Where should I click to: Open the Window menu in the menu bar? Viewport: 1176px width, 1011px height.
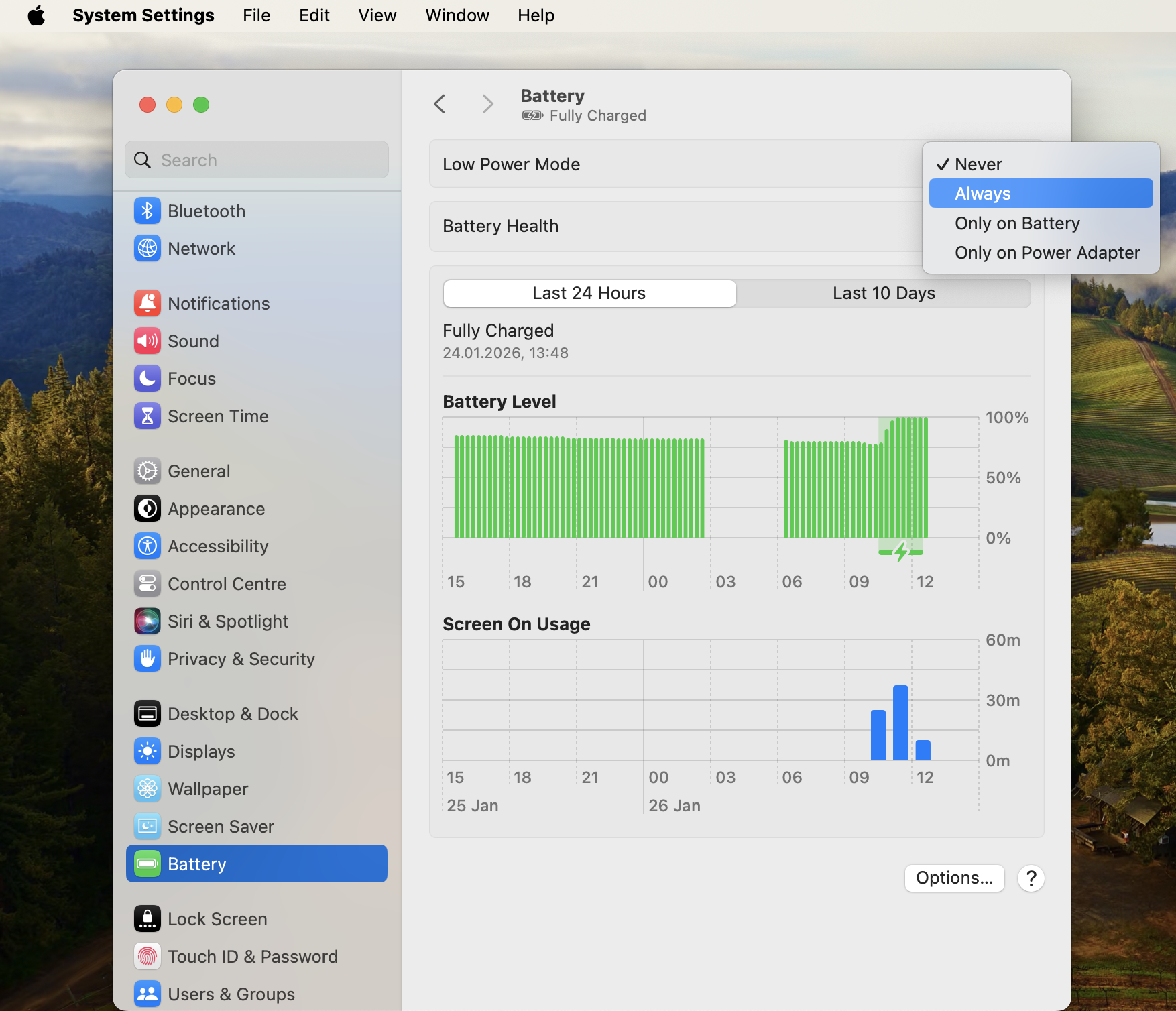(457, 15)
